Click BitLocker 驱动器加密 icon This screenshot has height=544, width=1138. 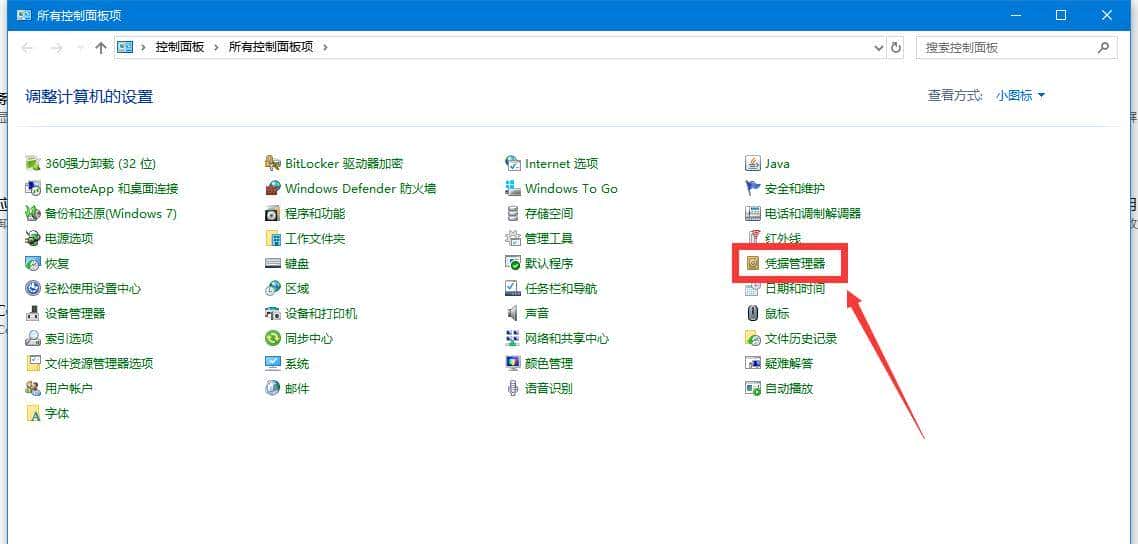[x=273, y=163]
